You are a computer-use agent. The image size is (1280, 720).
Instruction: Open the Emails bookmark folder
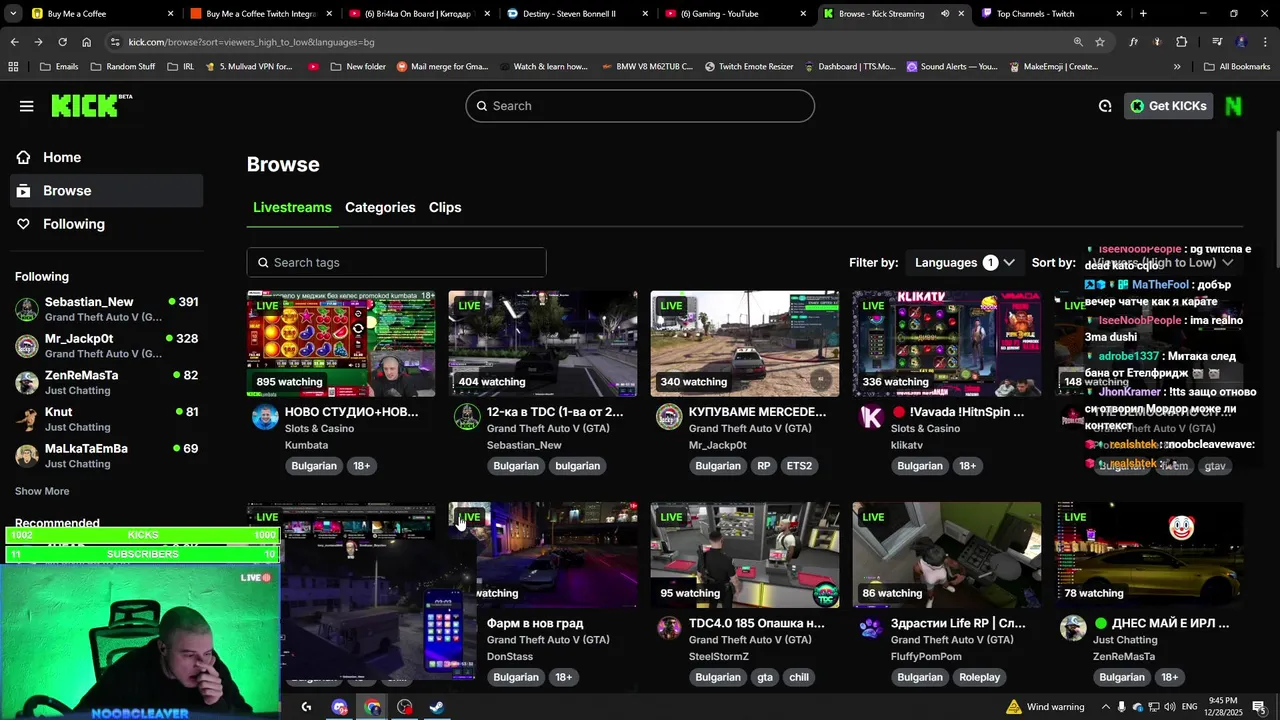tap(59, 67)
